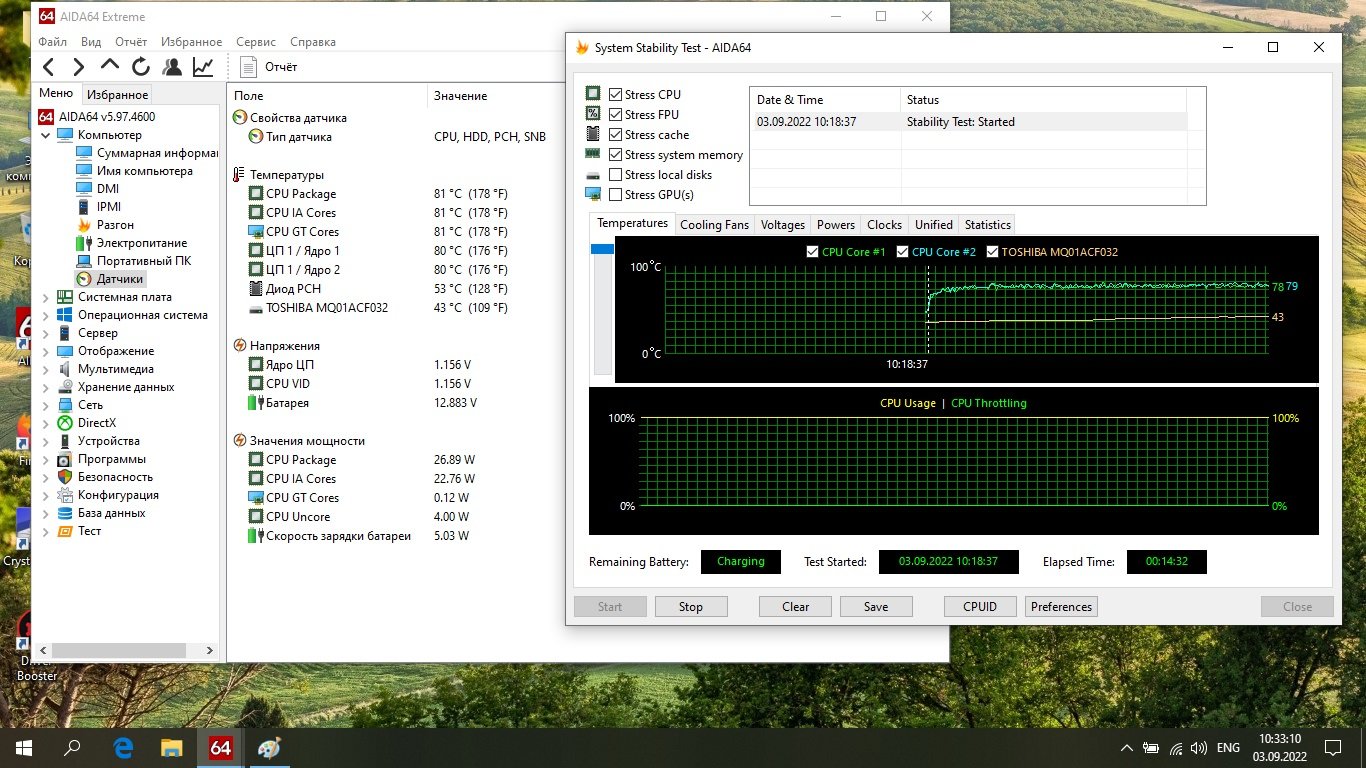1366x768 pixels.
Task: Open File Explorer from taskbar
Action: (171, 747)
